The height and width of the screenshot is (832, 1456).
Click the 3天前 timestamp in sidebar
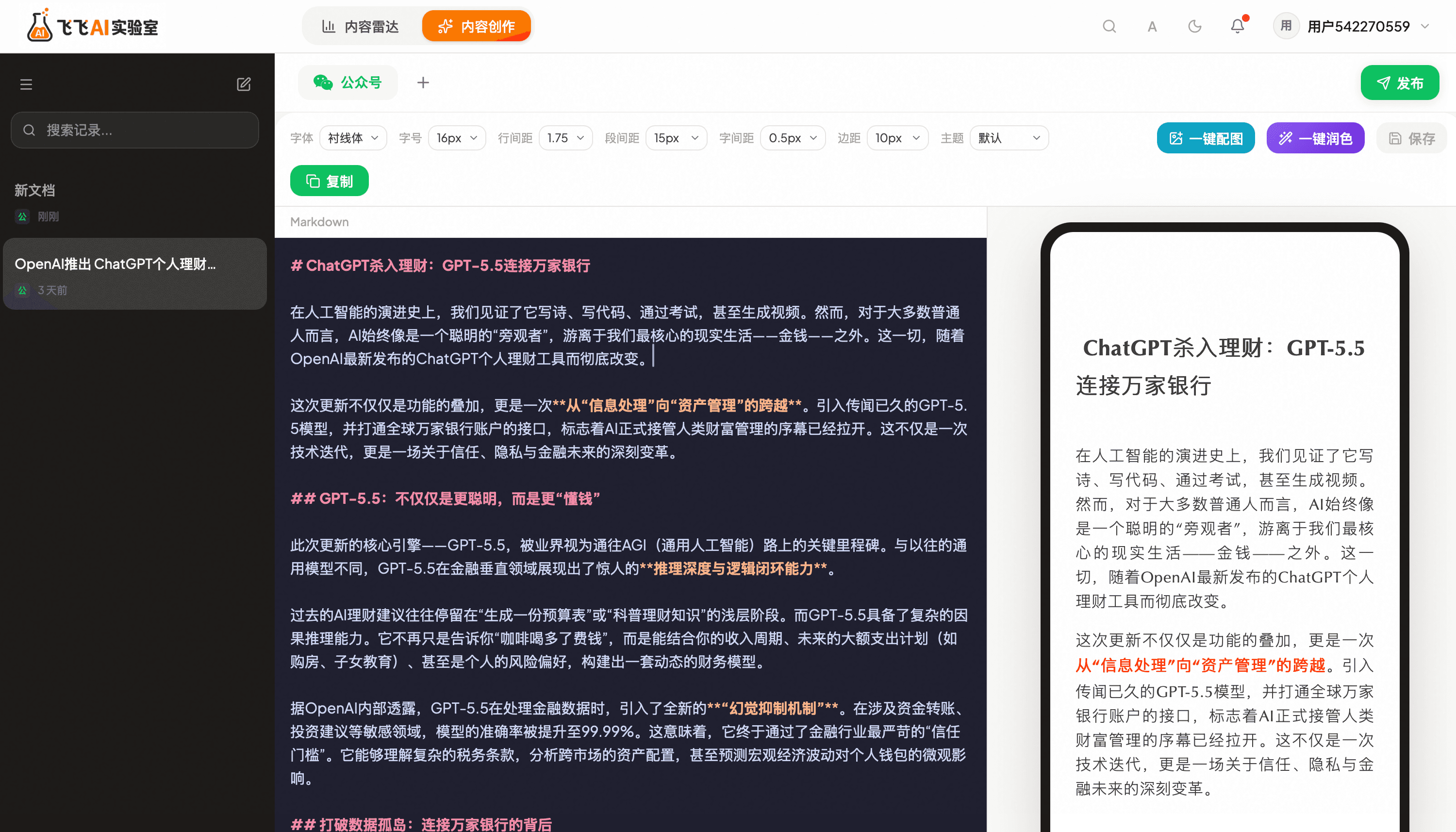click(52, 290)
